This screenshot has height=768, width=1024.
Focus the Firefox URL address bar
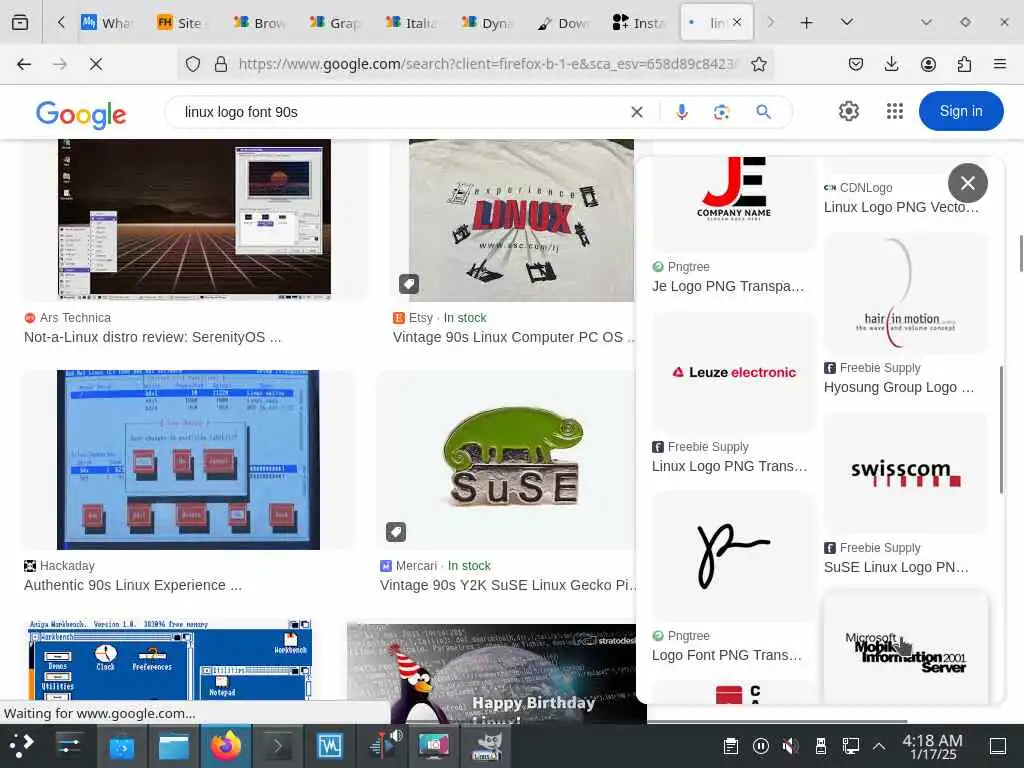[487, 64]
